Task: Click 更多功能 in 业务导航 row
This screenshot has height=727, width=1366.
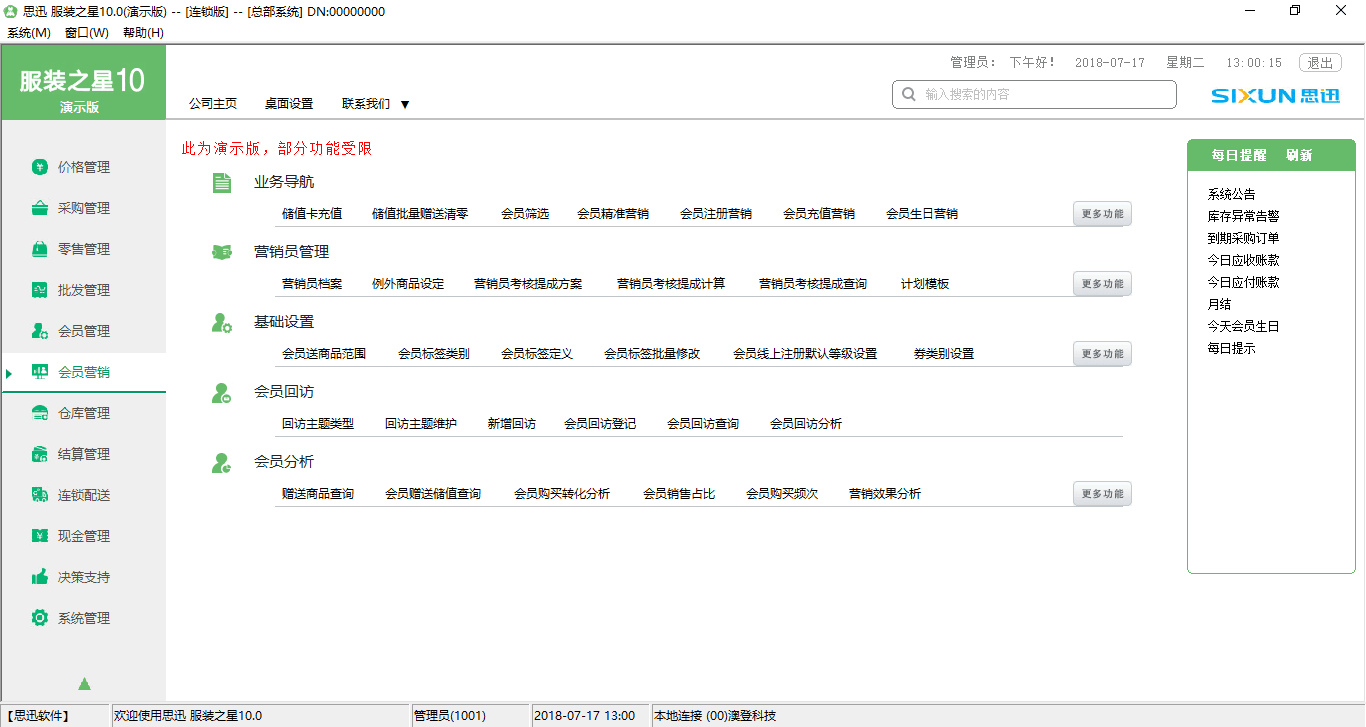Action: [x=1103, y=214]
